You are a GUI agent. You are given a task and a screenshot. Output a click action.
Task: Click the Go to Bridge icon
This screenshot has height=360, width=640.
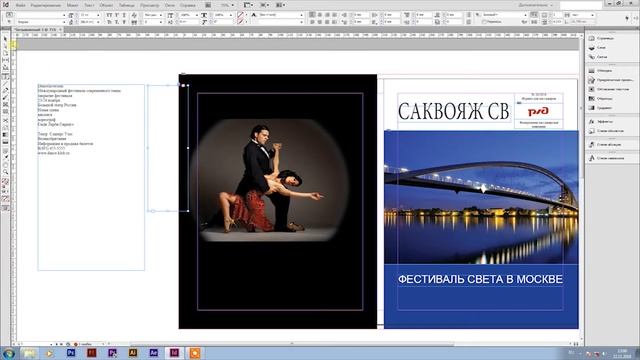[208, 5]
